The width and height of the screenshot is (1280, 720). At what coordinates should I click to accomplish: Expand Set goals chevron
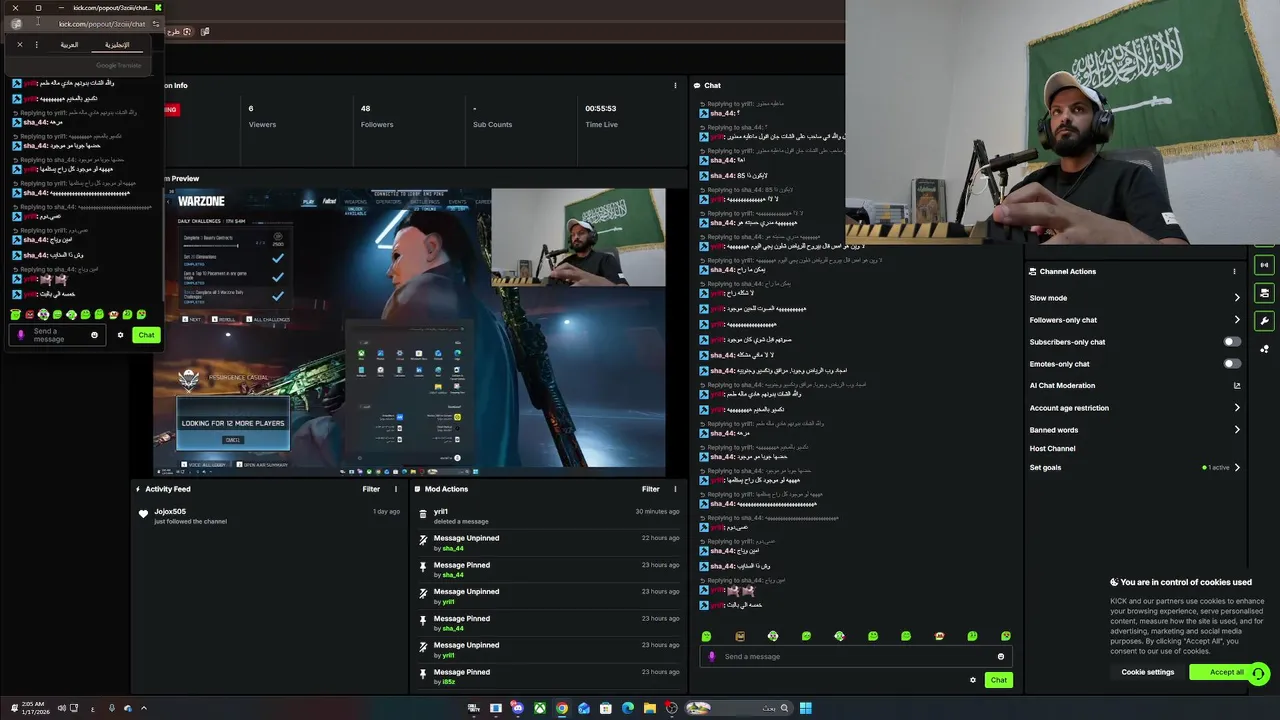(1237, 467)
